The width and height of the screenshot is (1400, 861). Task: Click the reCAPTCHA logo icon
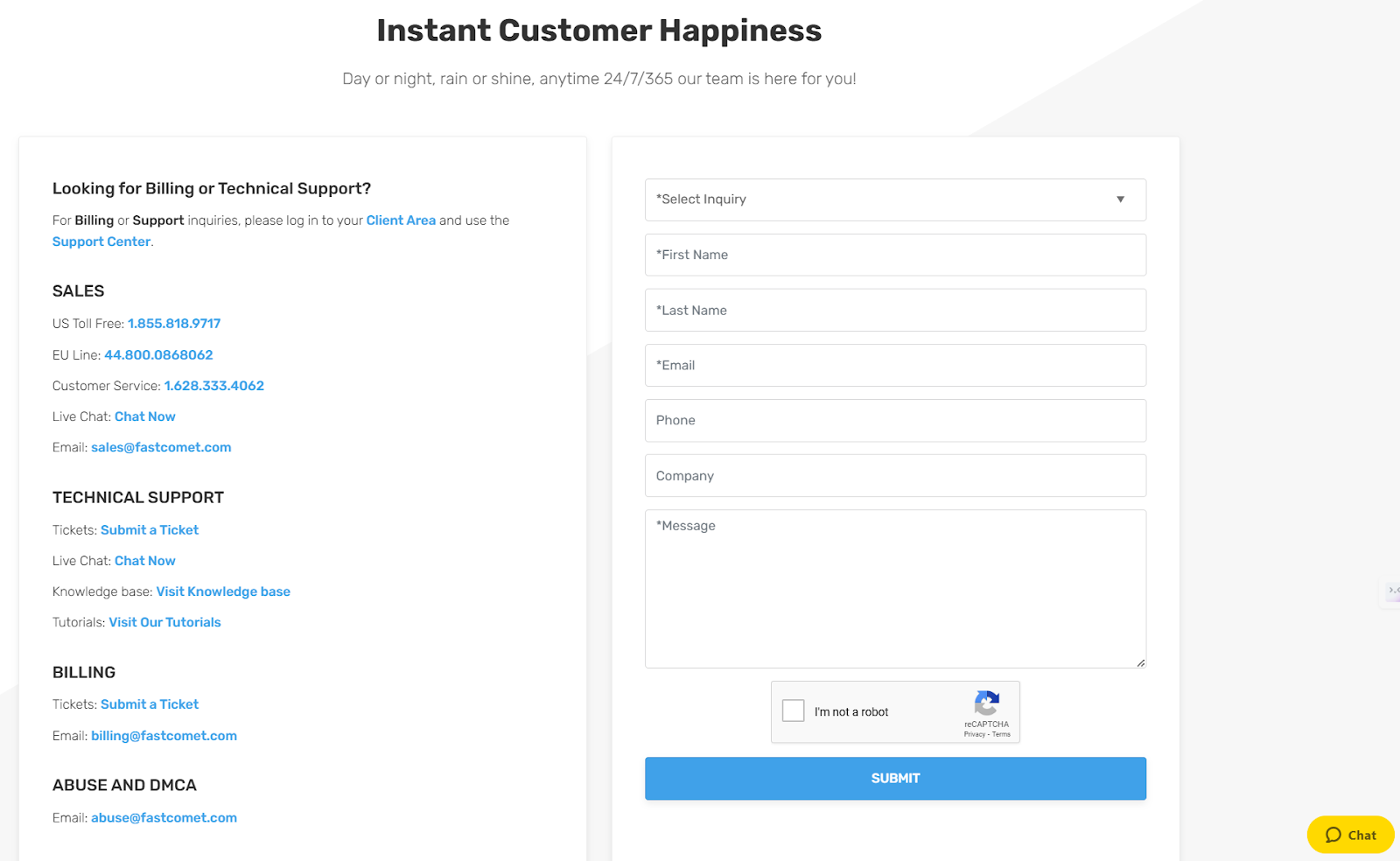[x=987, y=703]
